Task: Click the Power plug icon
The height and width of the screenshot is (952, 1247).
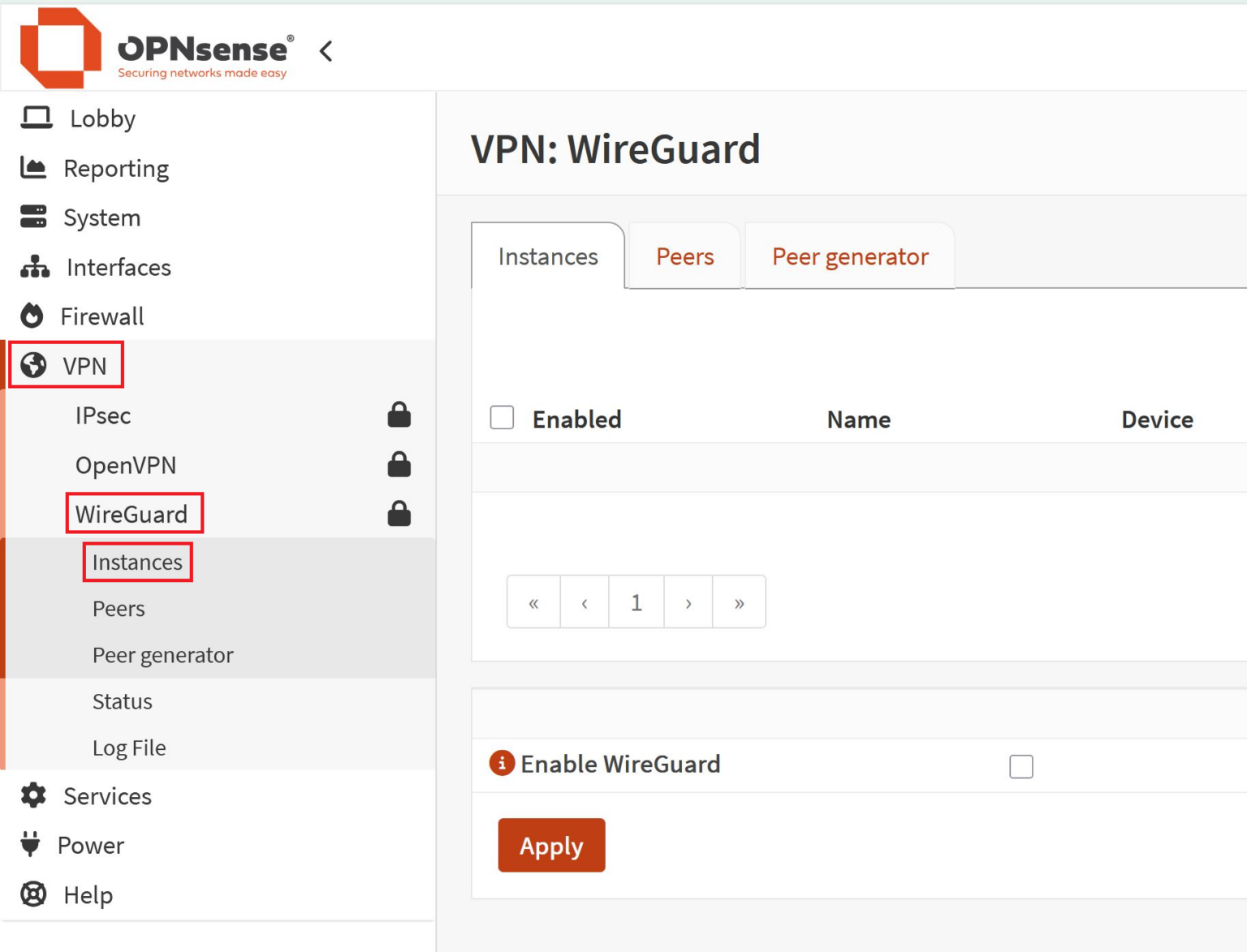Action: pos(32,845)
